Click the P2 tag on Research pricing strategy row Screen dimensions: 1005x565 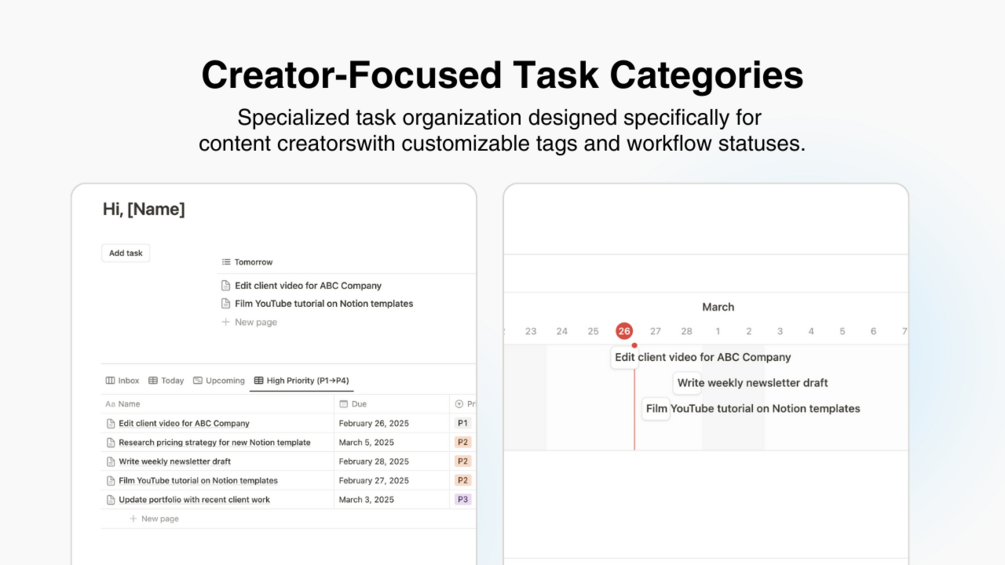(x=463, y=443)
